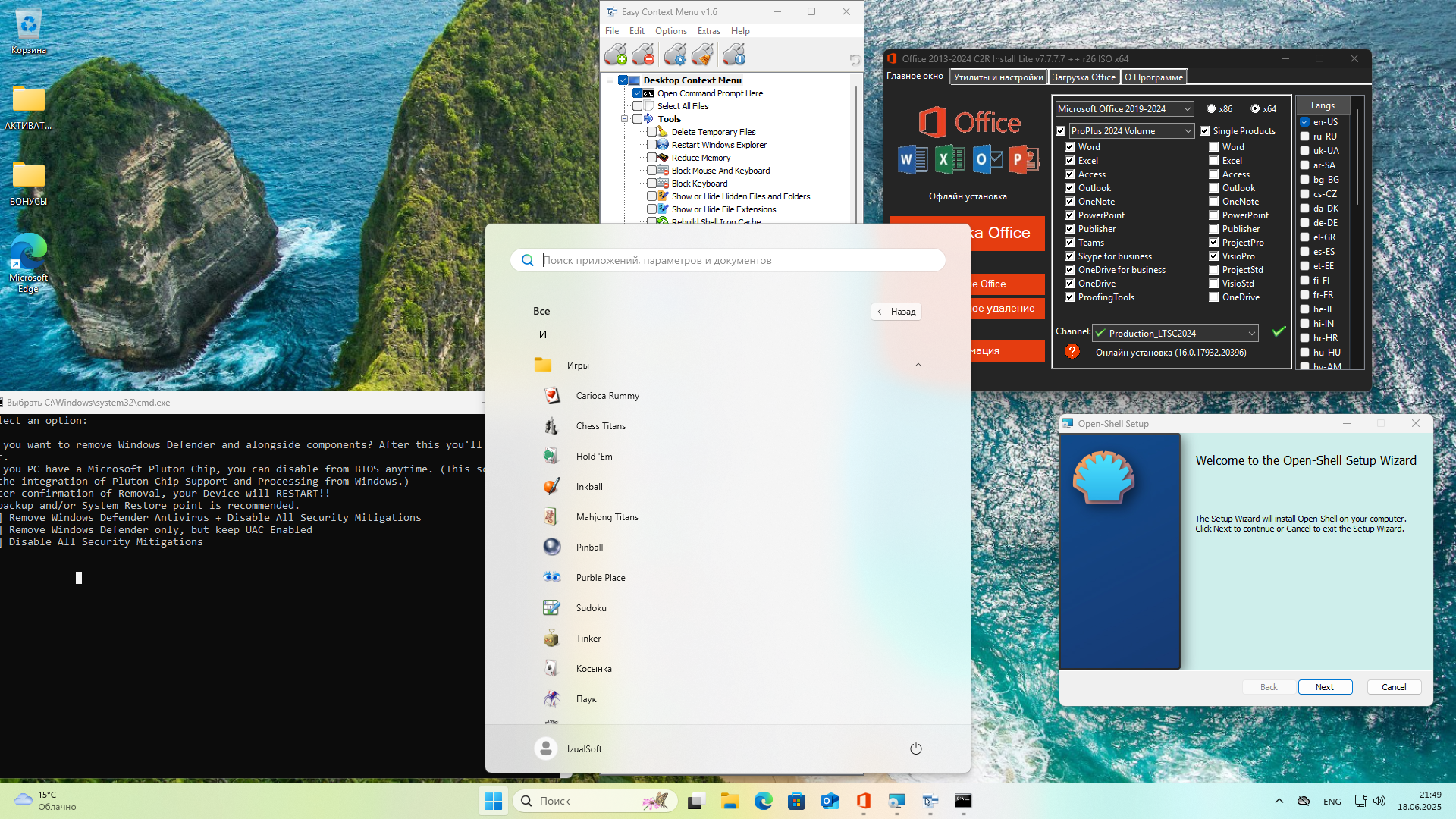
Task: Click the Start menu search field
Action: [x=728, y=260]
